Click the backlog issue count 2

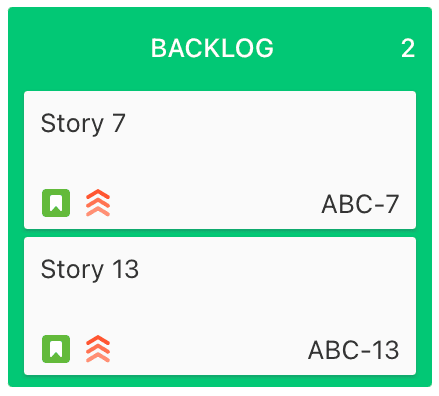click(x=408, y=48)
